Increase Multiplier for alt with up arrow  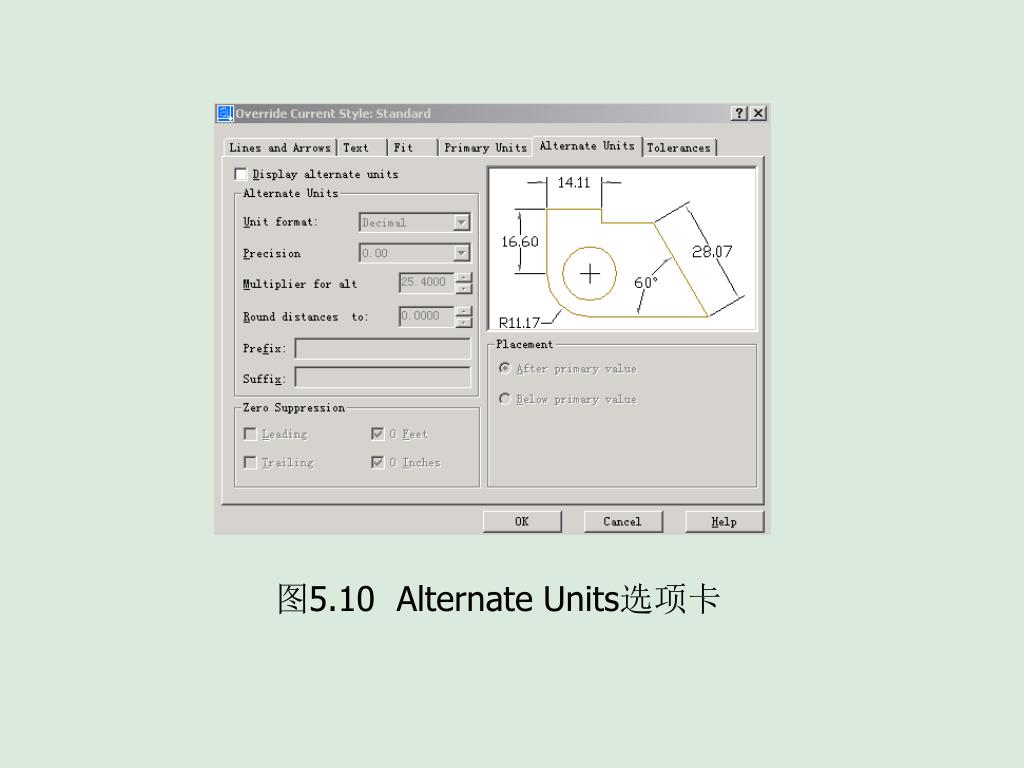pos(463,278)
